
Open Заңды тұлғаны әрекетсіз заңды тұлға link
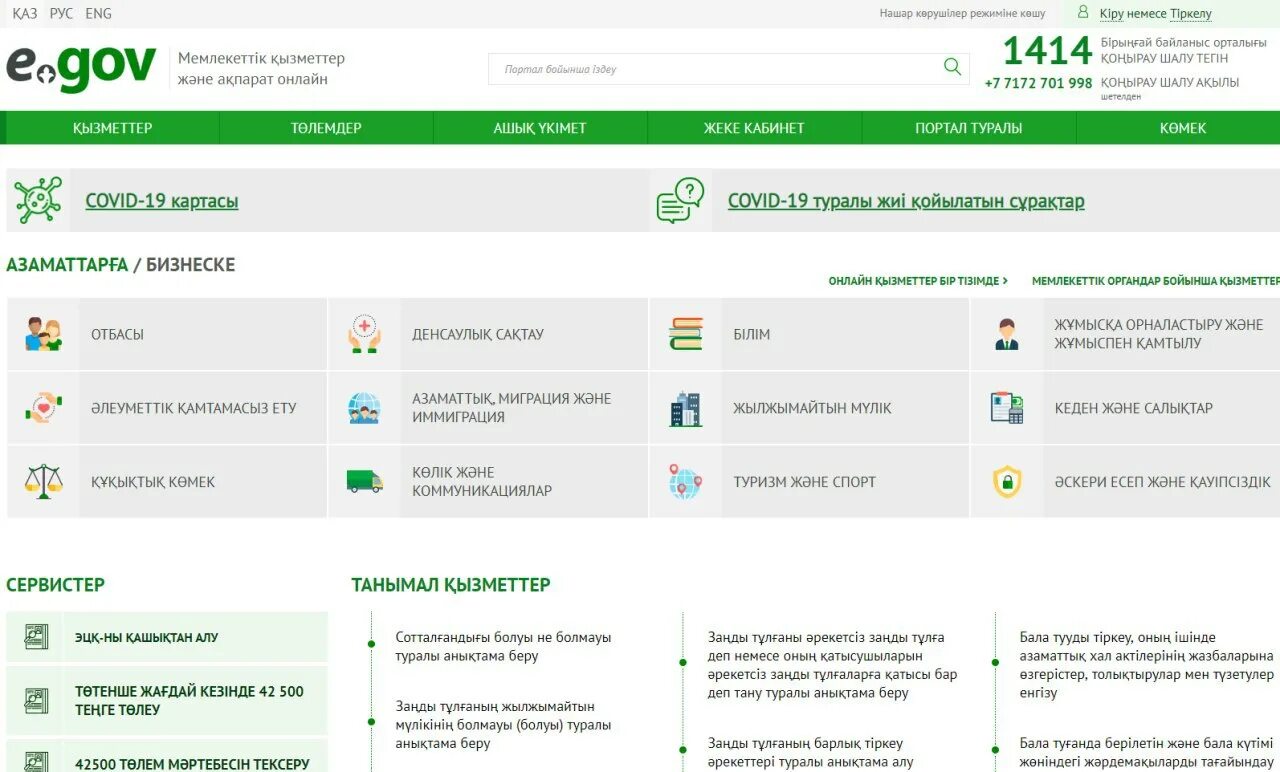pos(832,665)
